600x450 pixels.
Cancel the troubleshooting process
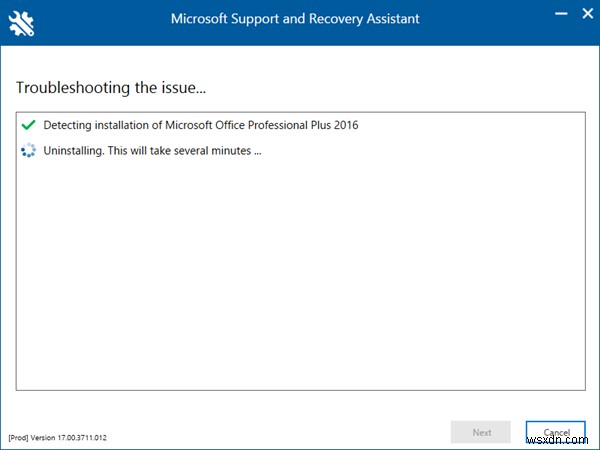point(556,432)
